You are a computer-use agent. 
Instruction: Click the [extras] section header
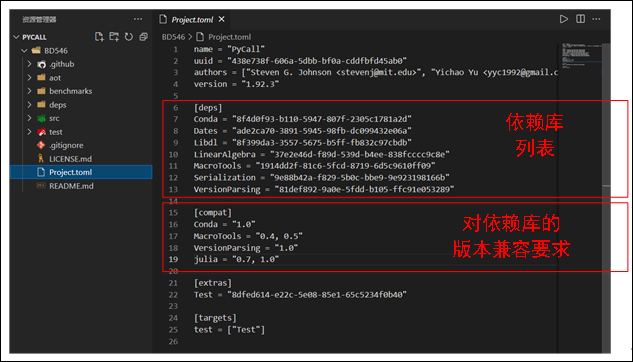click(212, 283)
